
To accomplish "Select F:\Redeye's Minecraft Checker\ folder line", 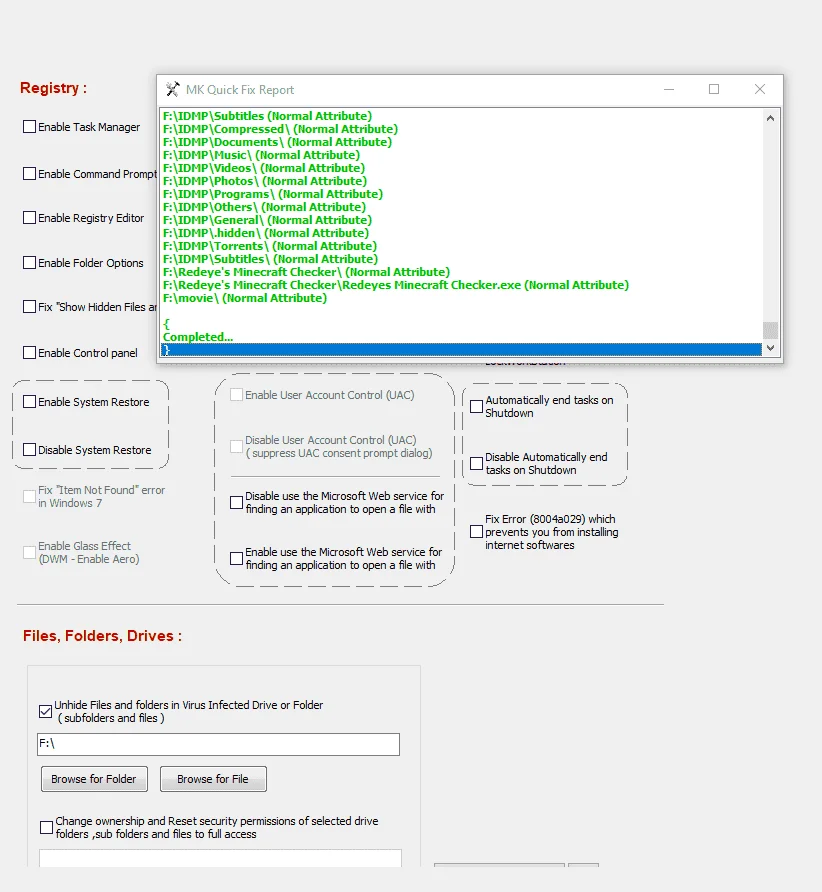I will pos(306,272).
